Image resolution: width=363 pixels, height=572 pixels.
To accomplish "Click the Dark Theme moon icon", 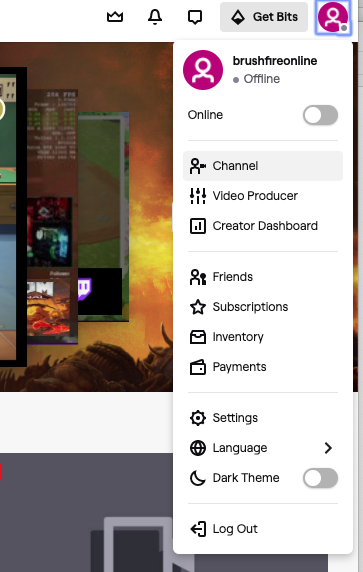I will click(x=198, y=478).
